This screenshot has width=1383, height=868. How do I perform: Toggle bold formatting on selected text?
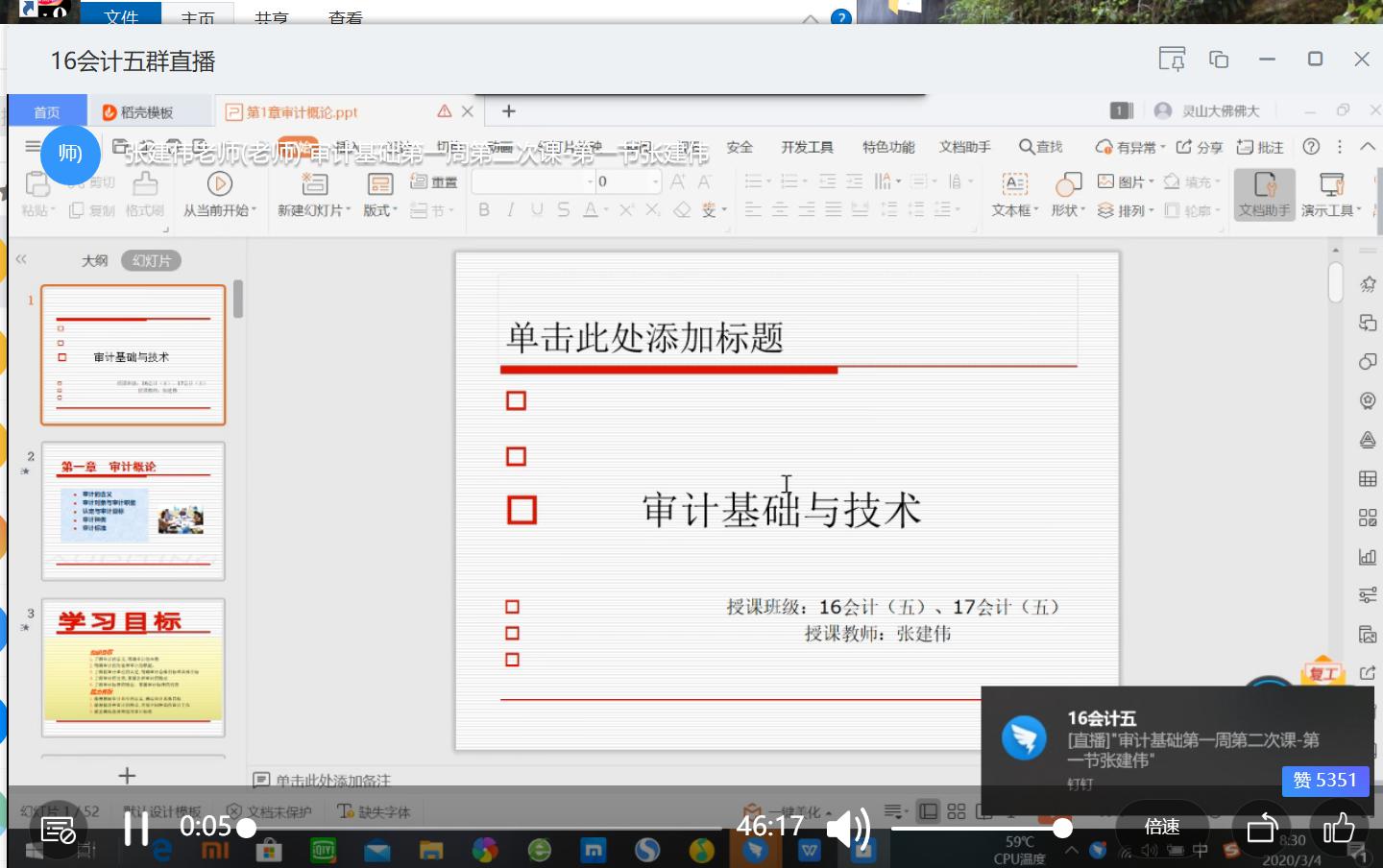click(x=483, y=210)
